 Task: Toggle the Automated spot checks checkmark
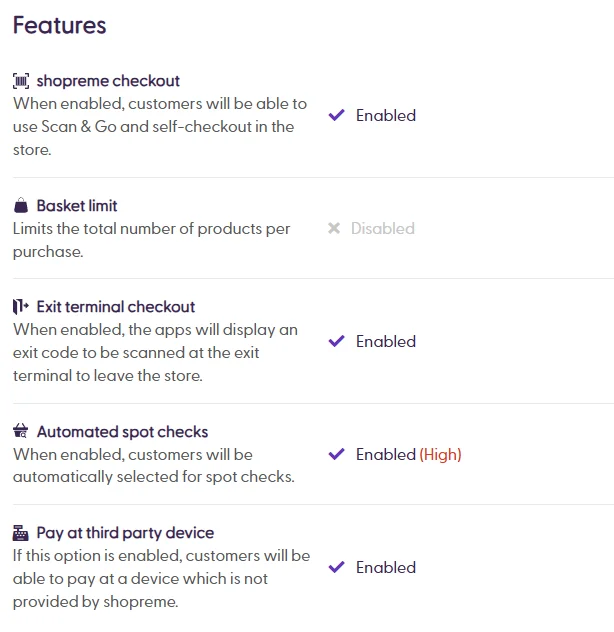pos(336,454)
